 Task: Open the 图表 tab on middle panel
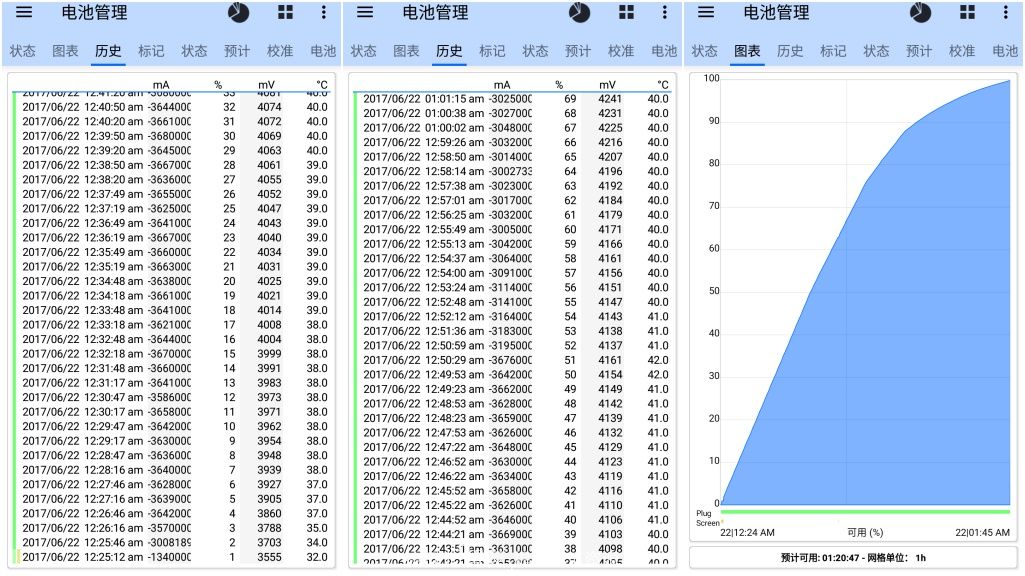(407, 50)
